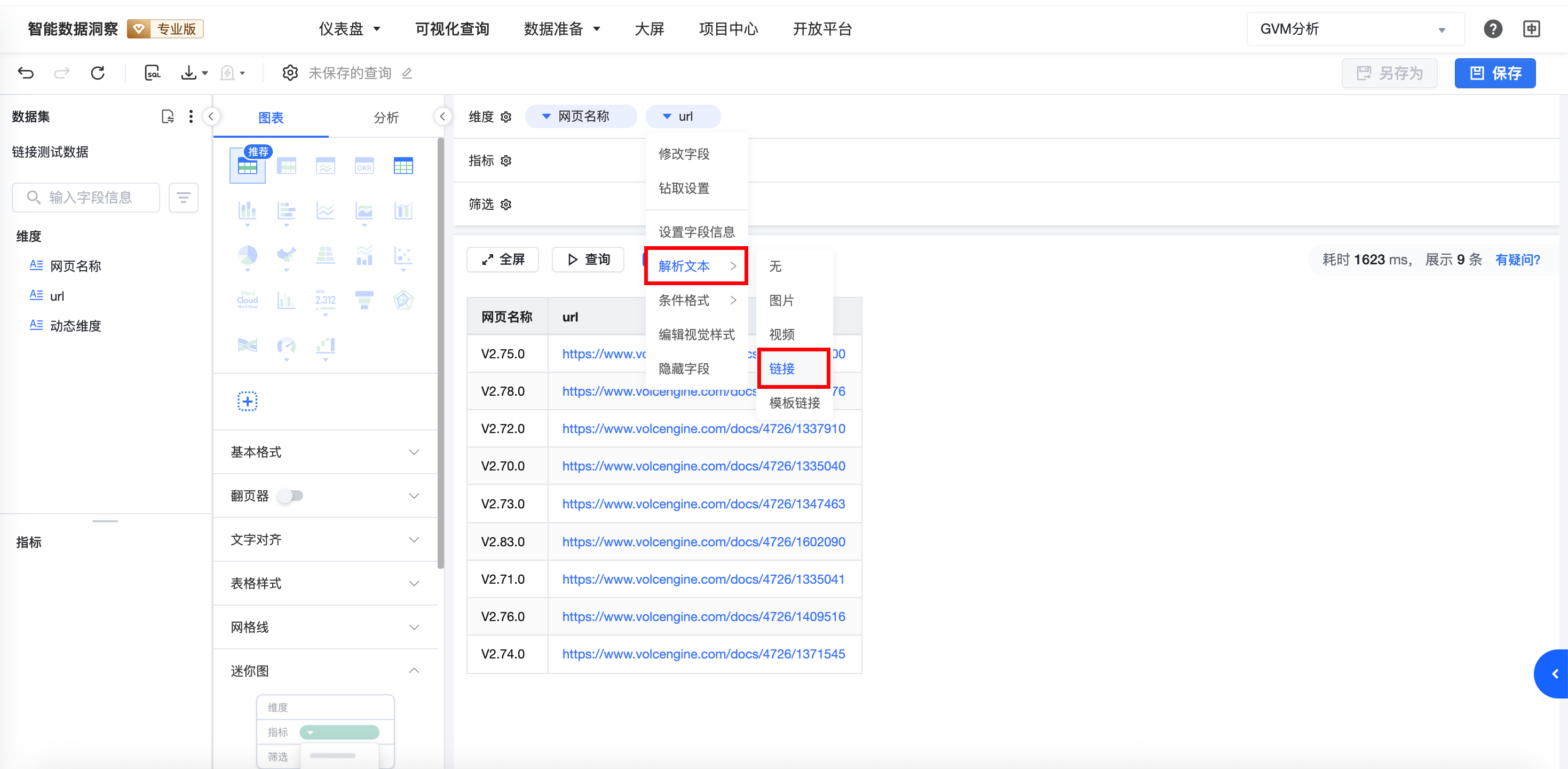Screen dimensions: 1568x769
Task: Collapse the 迷你图 section
Action: [414, 670]
